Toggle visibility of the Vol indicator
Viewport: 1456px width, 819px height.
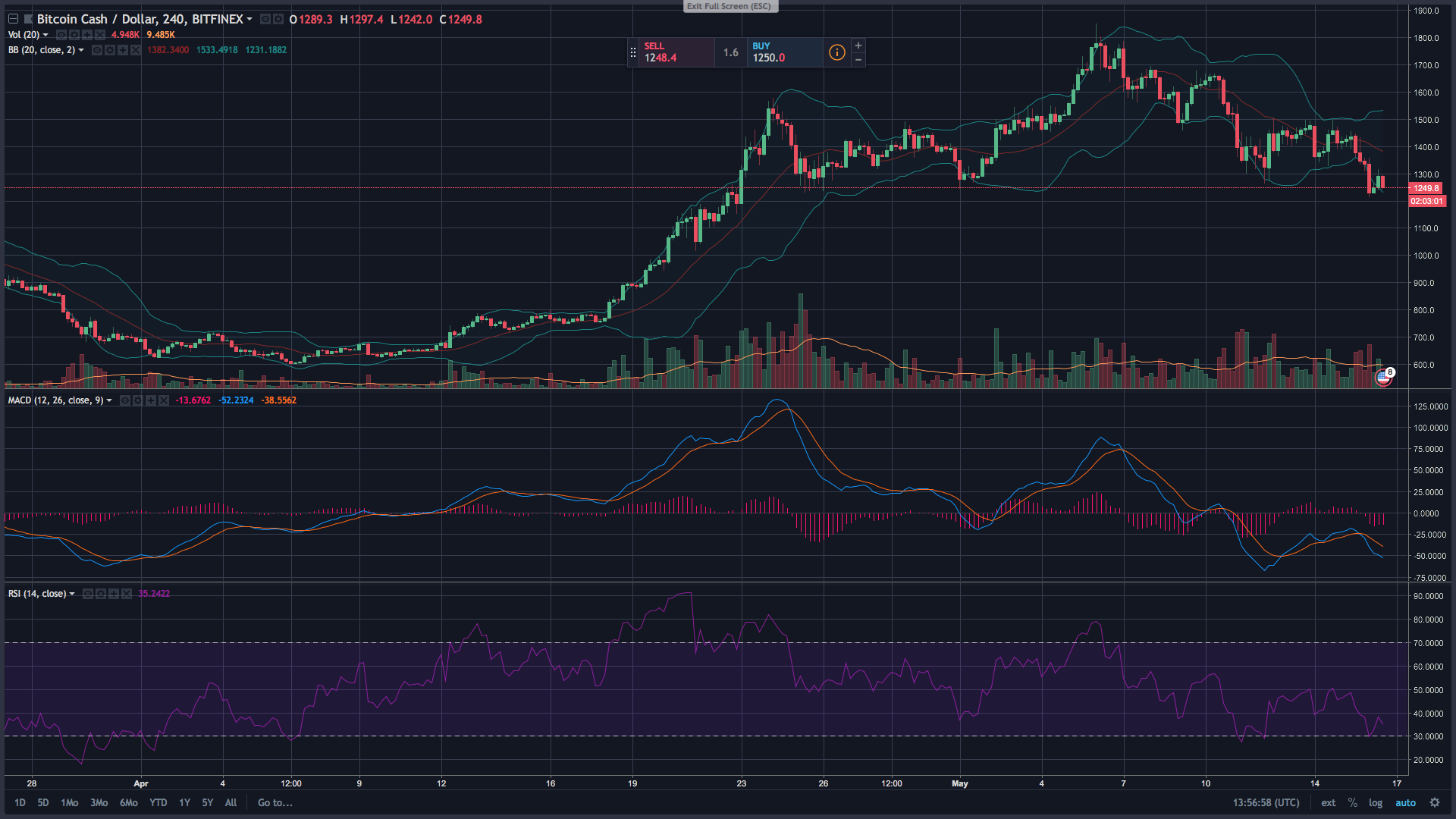61,35
